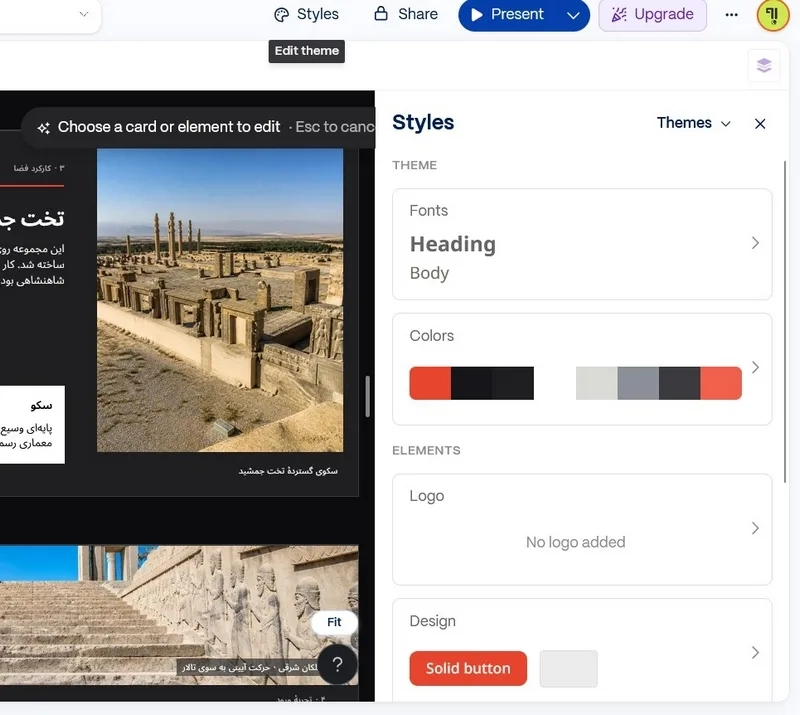Image resolution: width=800 pixels, height=715 pixels.
Task: Click the Styles panel vertical scrollbar
Action: [x=785, y=322]
